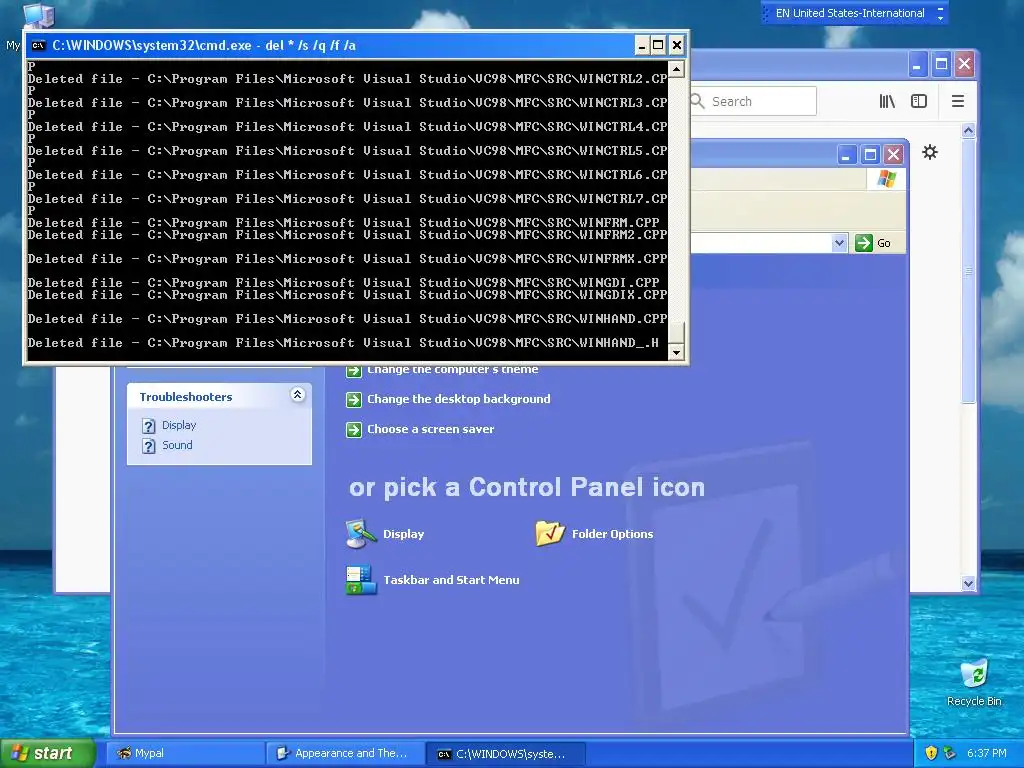Screen dimensions: 1024x768
Task: Maximize the cmd.exe window
Action: [658, 45]
